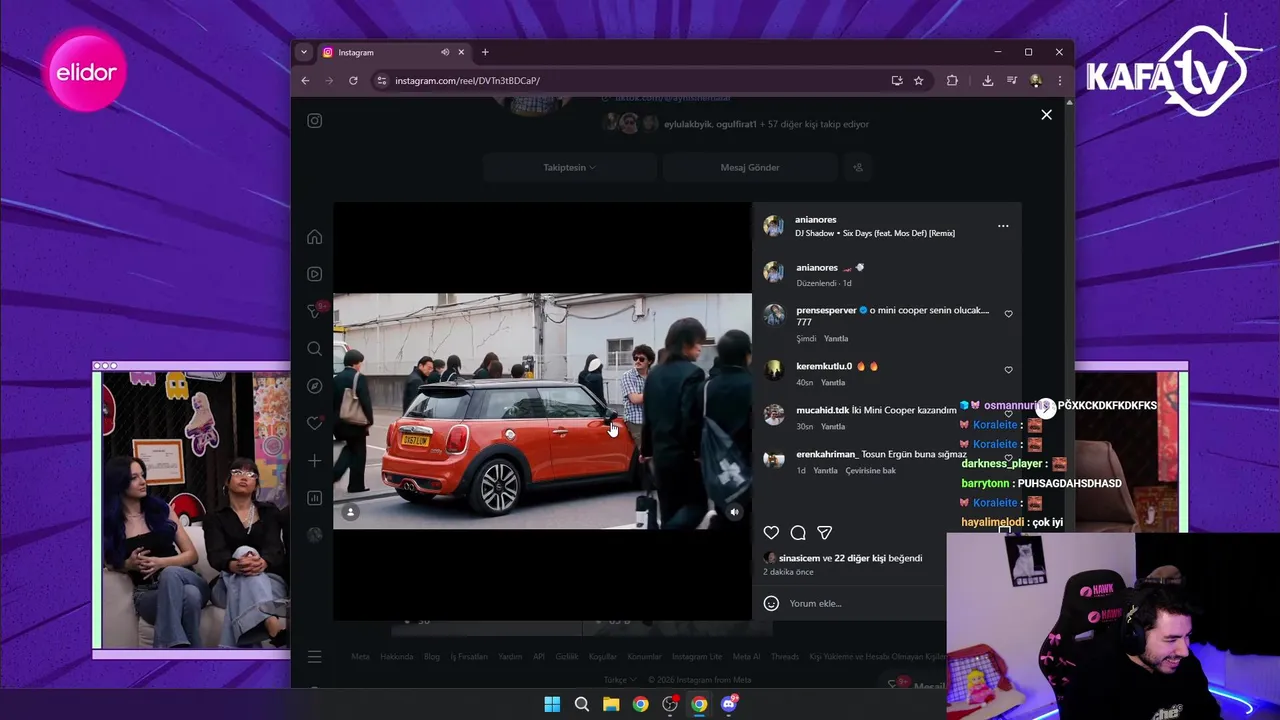This screenshot has height=720, width=1280.
Task: Open the hamburger More menu in sidebar
Action: coord(315,657)
